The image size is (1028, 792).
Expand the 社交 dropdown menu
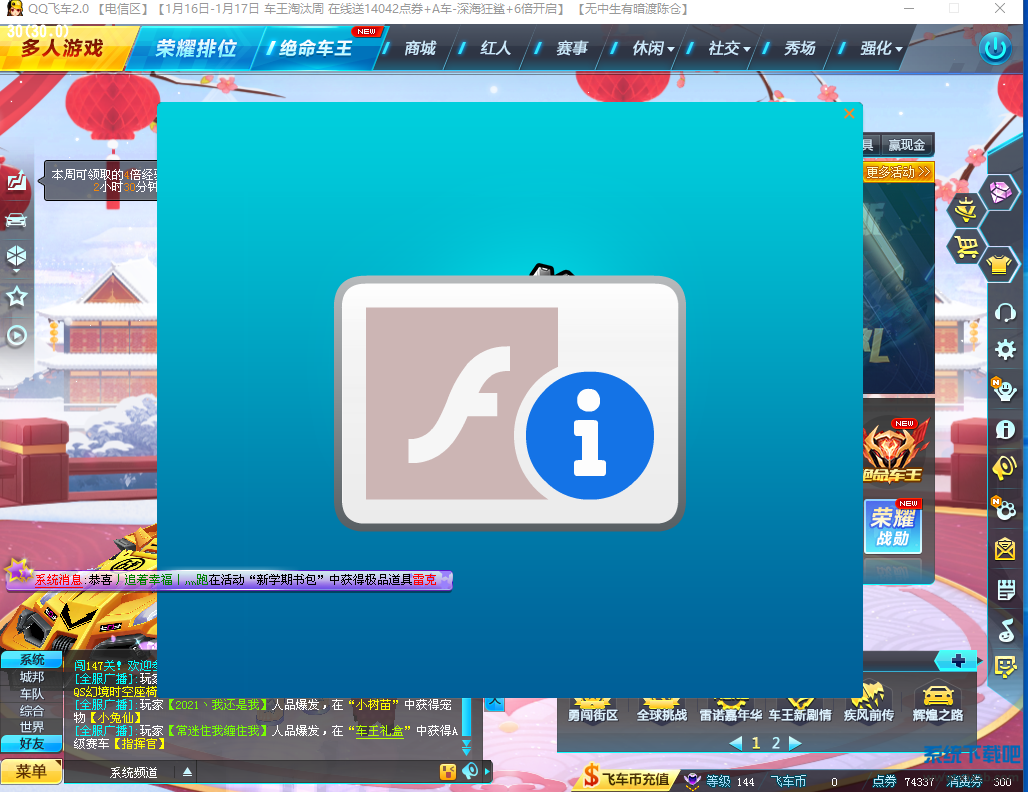(722, 47)
